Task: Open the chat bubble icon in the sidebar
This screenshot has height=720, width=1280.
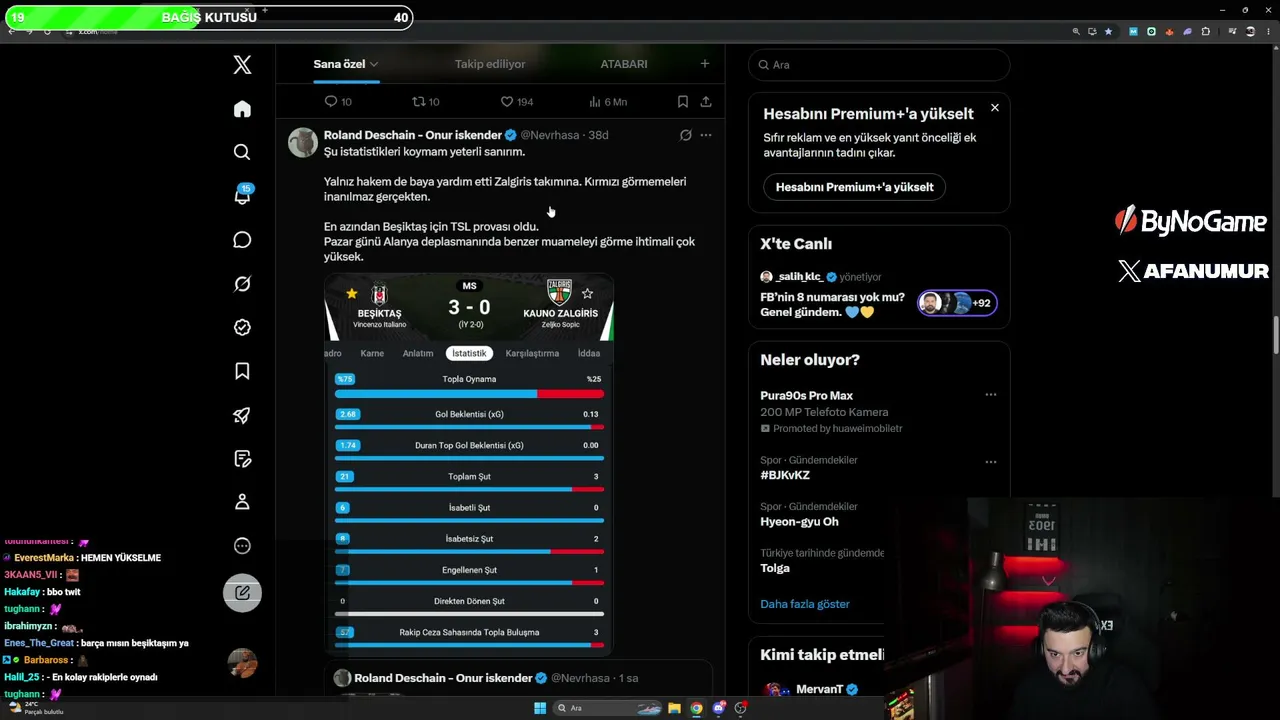Action: click(x=242, y=240)
